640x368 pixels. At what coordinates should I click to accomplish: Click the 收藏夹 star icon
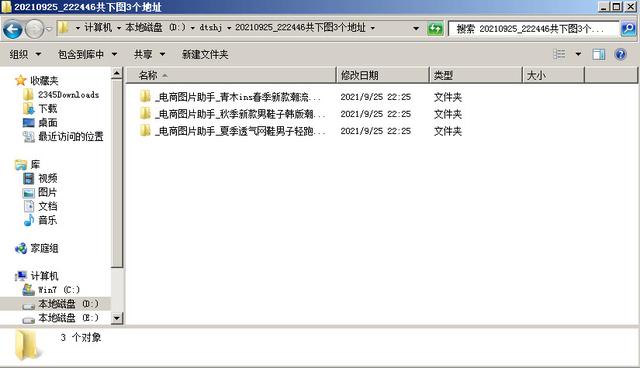pos(20,80)
